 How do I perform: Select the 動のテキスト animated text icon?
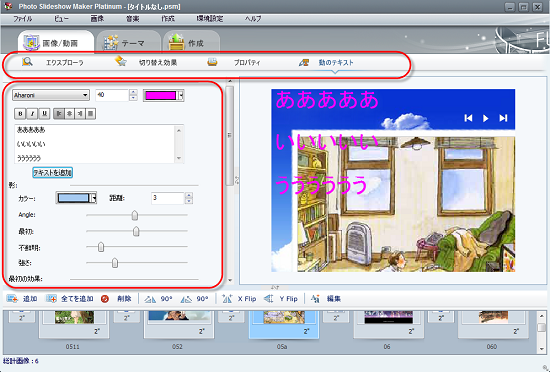point(304,62)
